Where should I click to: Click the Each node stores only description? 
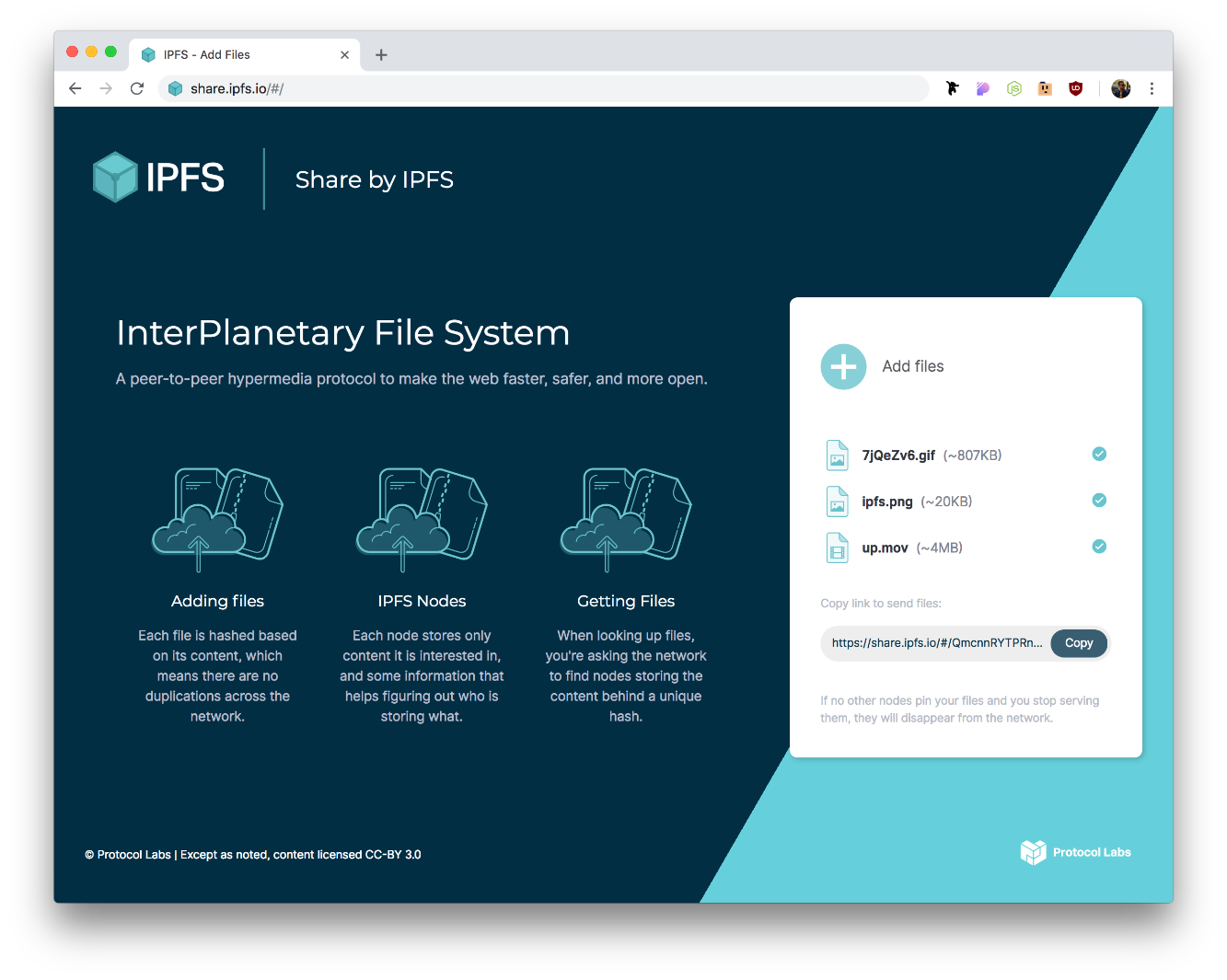422,676
